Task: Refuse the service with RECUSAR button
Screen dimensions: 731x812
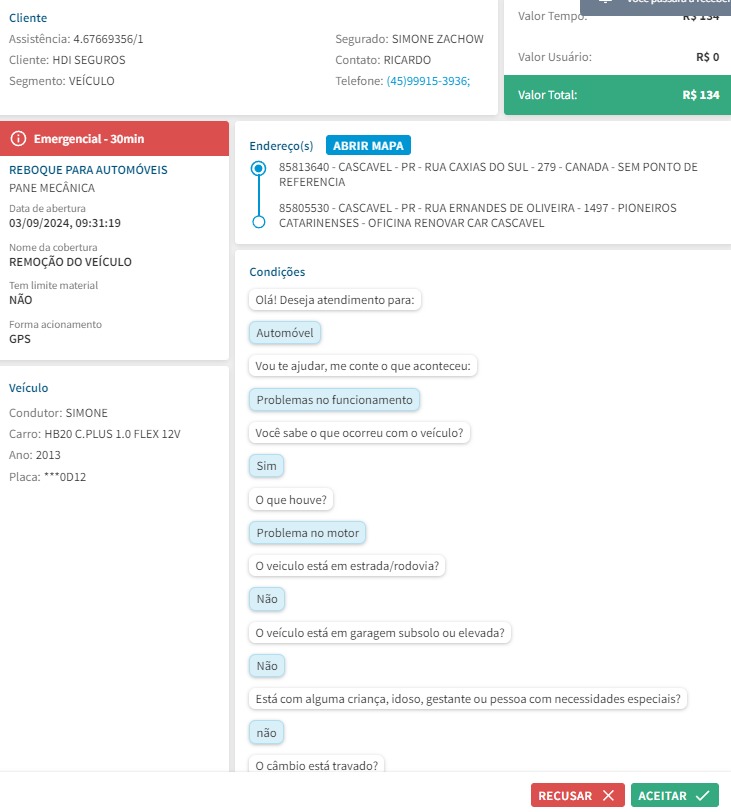Action: 577,796
